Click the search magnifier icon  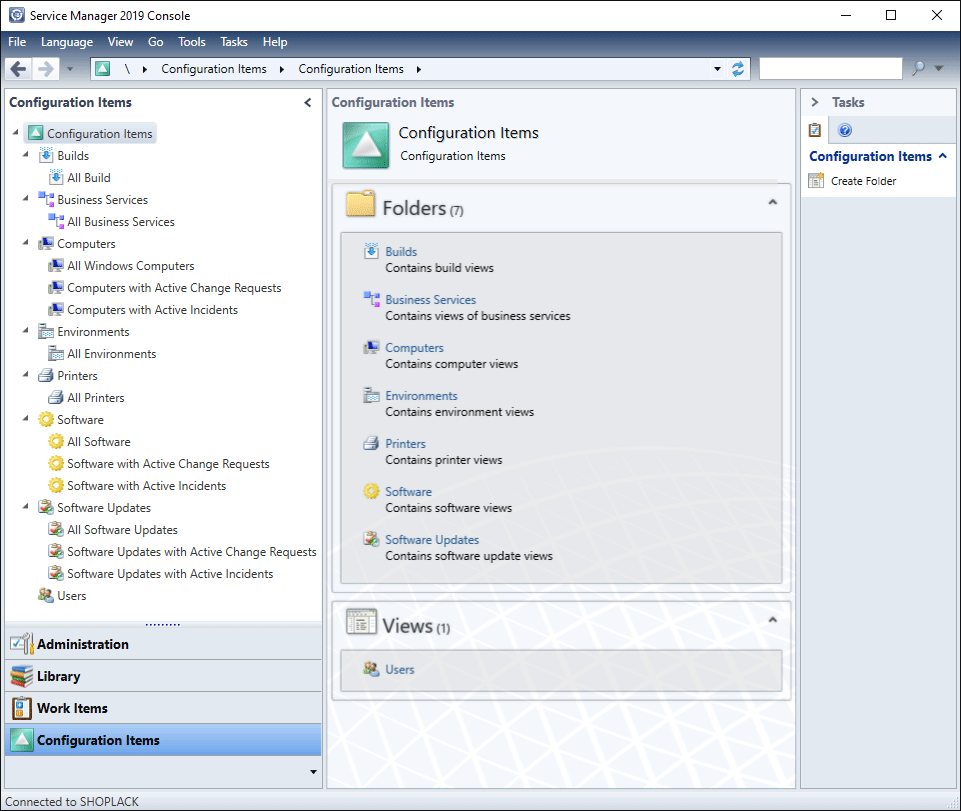coord(918,68)
